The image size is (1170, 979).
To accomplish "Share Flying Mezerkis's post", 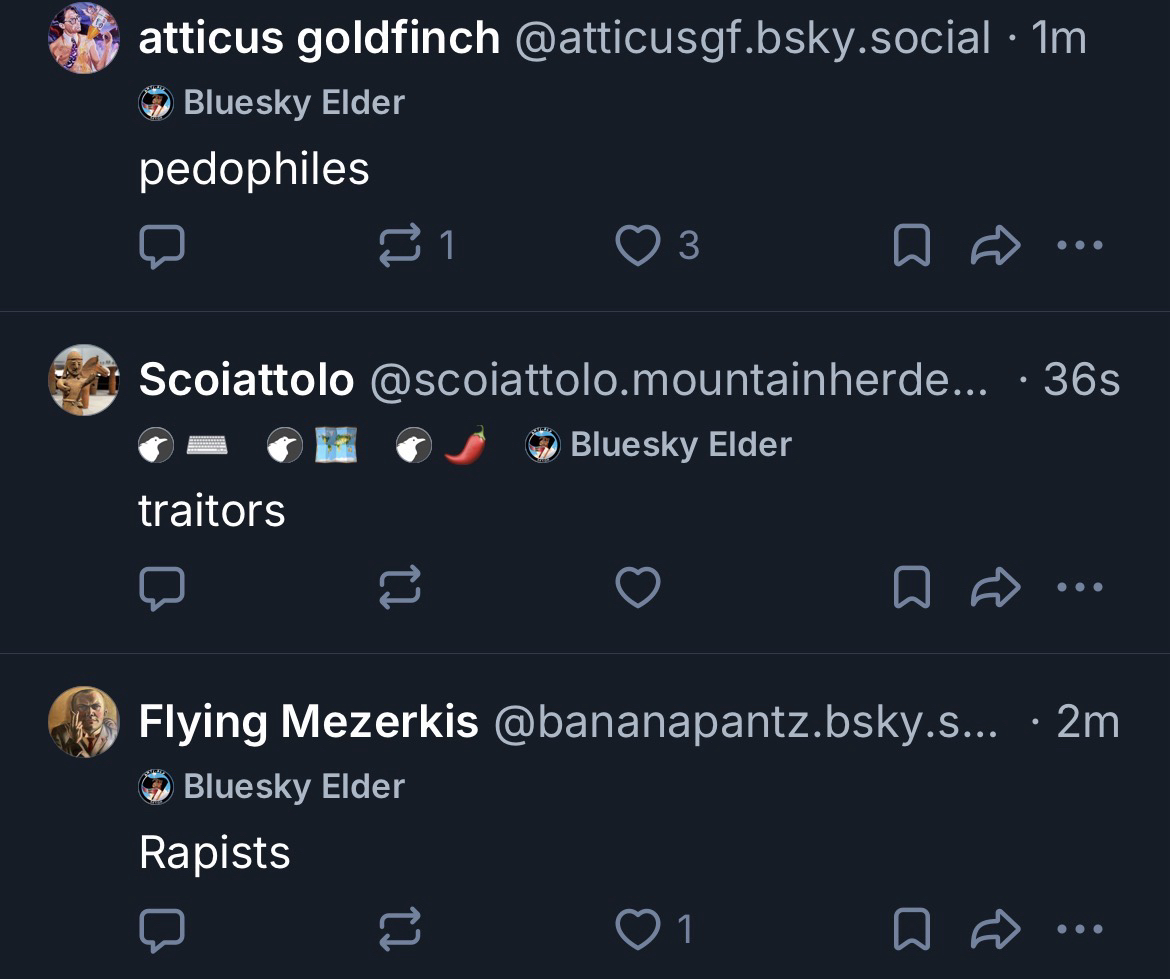I will (995, 930).
